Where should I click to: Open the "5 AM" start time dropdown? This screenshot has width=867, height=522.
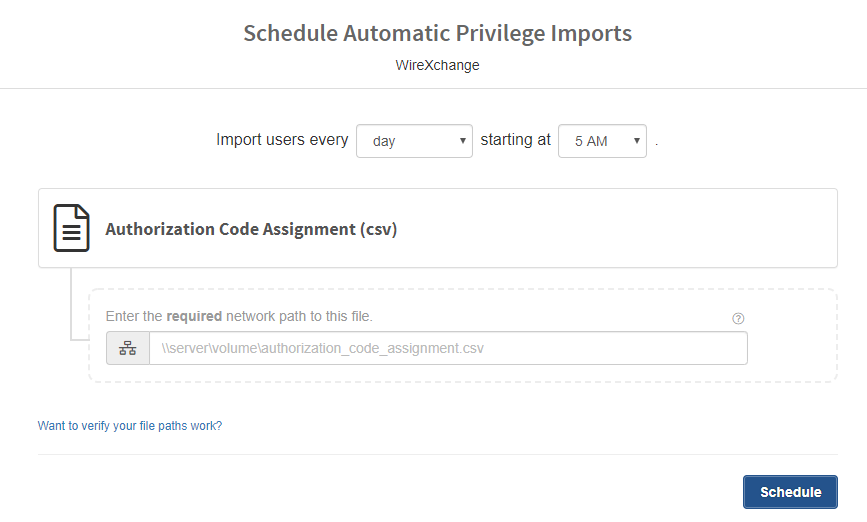pos(601,141)
